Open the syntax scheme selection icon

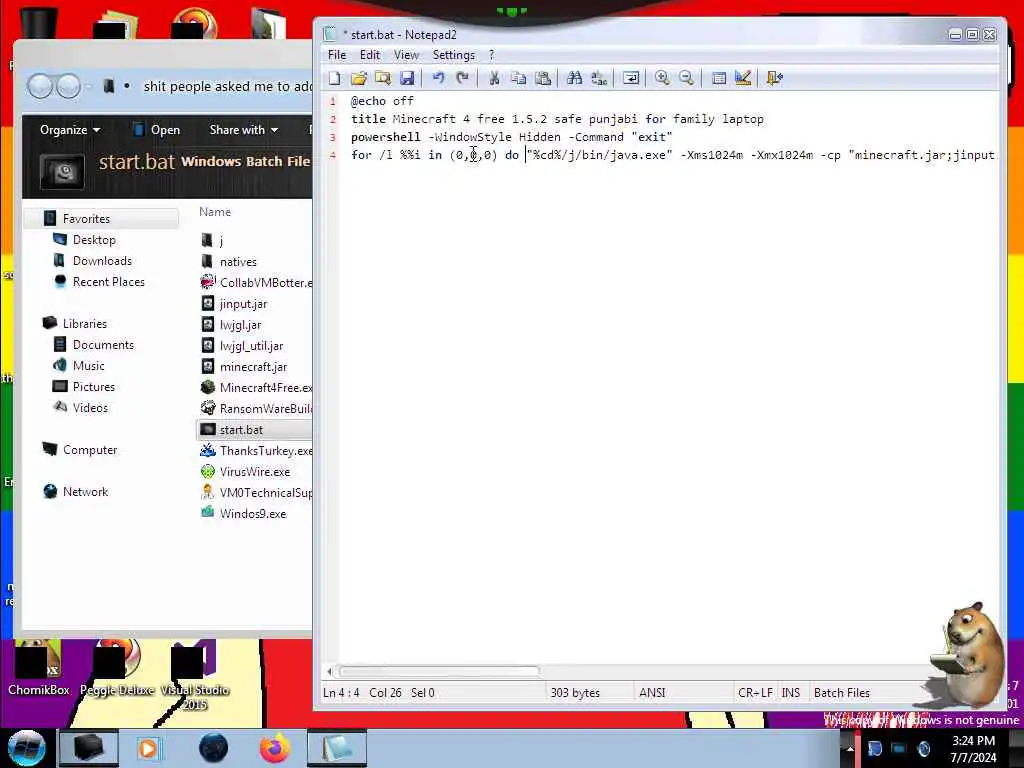718,78
